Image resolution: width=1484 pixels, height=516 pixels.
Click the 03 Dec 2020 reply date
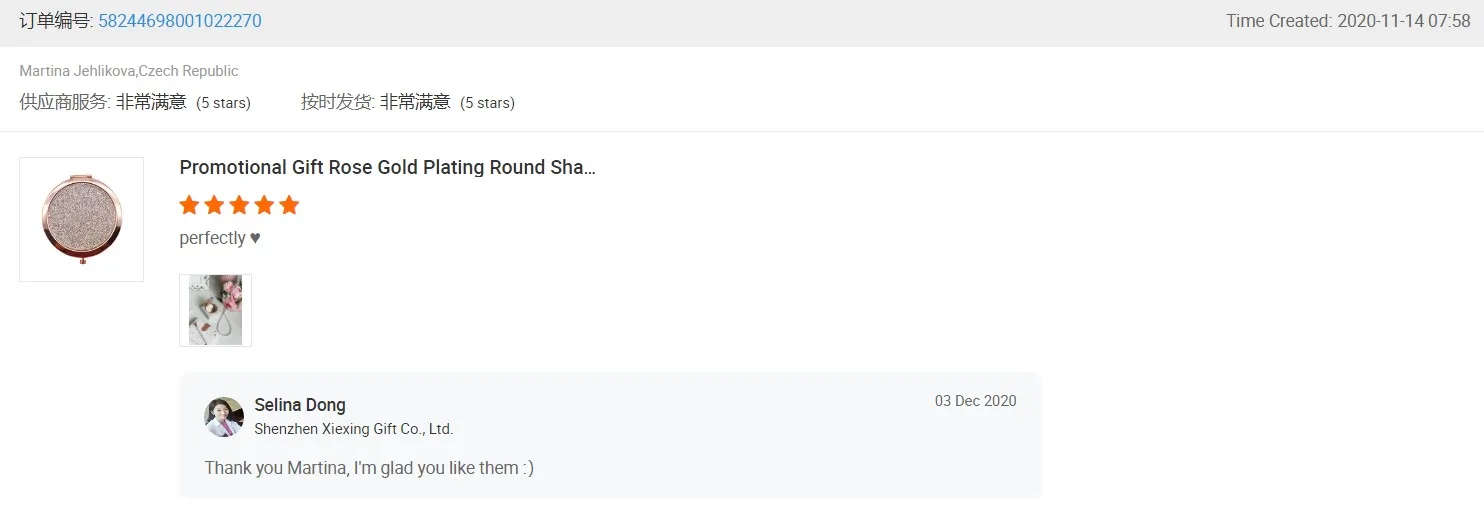pos(975,401)
